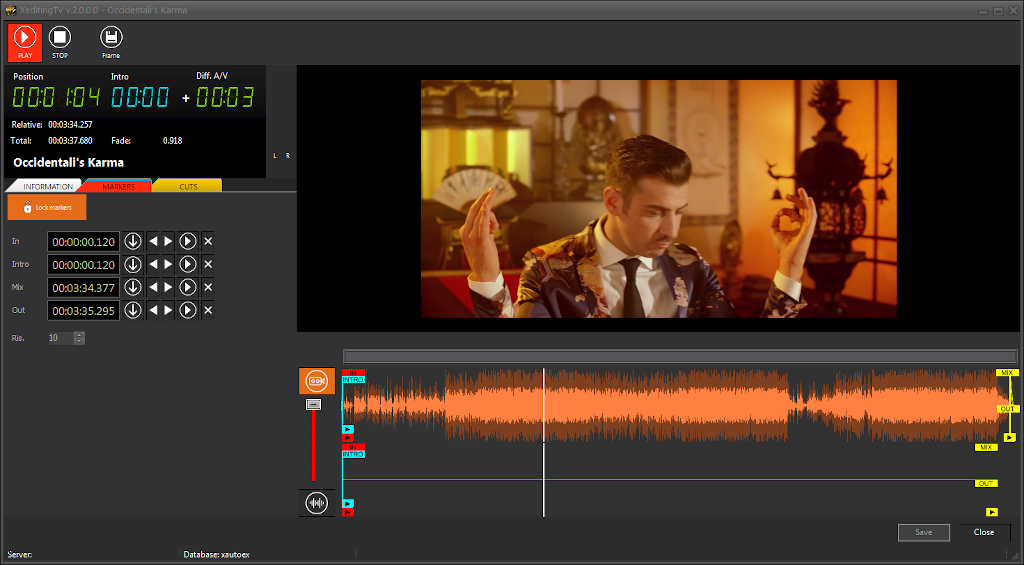
Task: Nudge the In marker backward
Action: [153, 242]
